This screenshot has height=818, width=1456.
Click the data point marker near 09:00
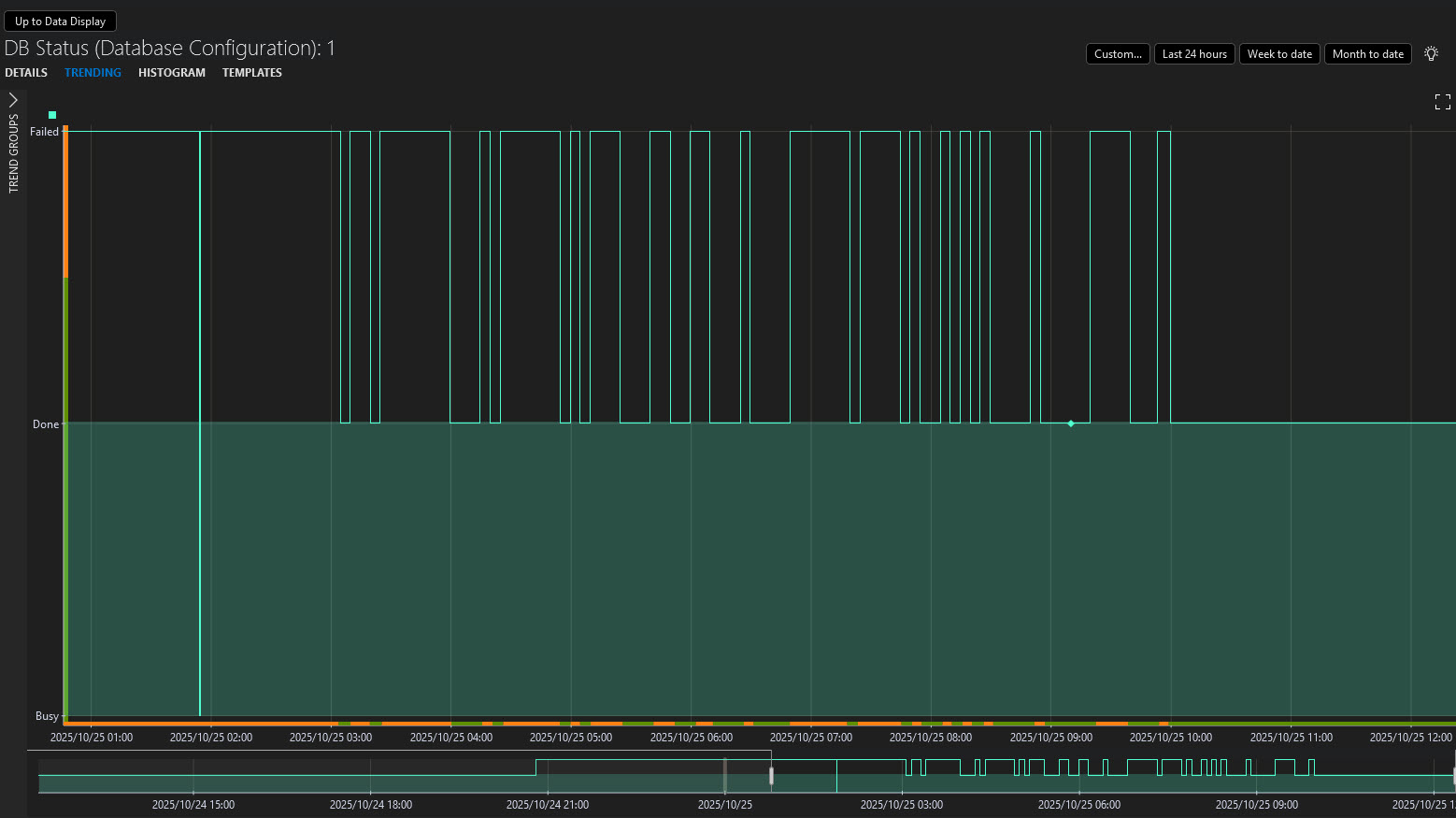pyautogui.click(x=1071, y=423)
